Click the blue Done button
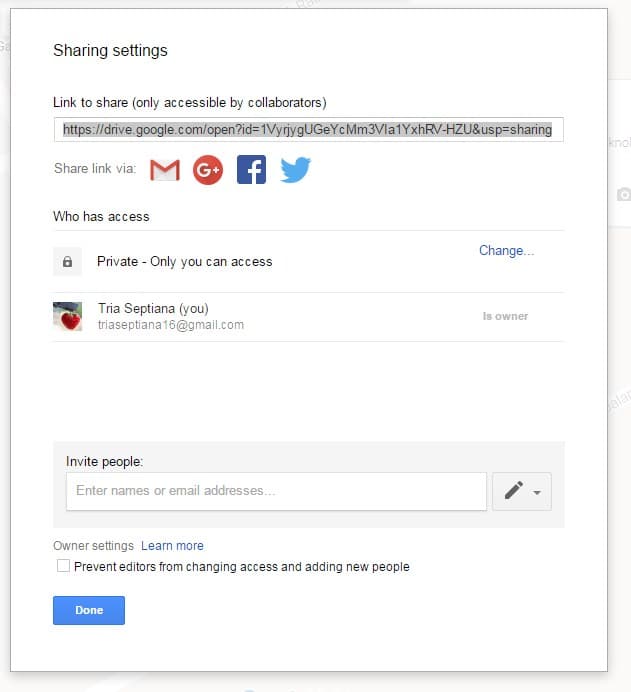Screen dimensions: 631x692 (89, 610)
